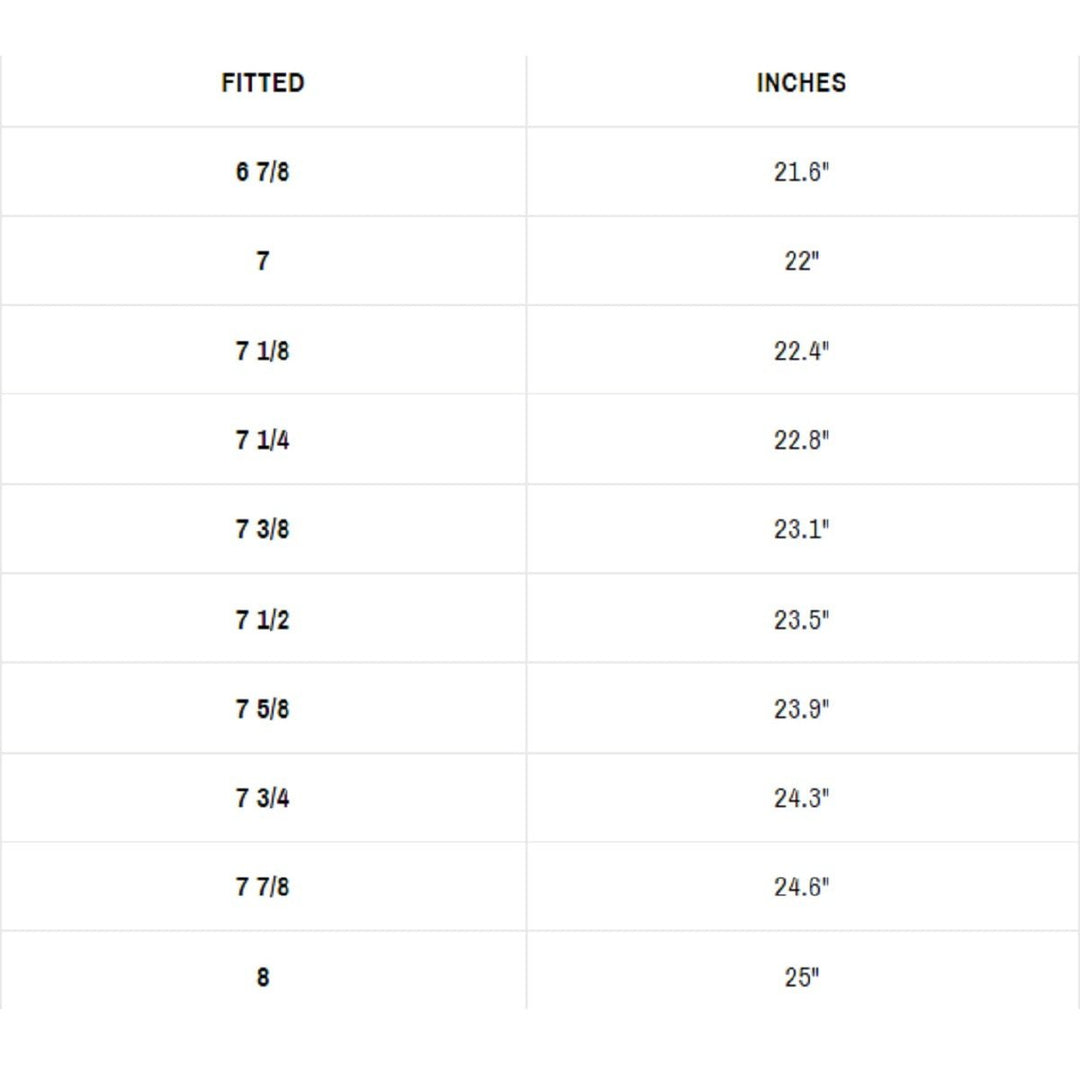Click the 23.5" inches value
1080x1080 pixels.
801,620
